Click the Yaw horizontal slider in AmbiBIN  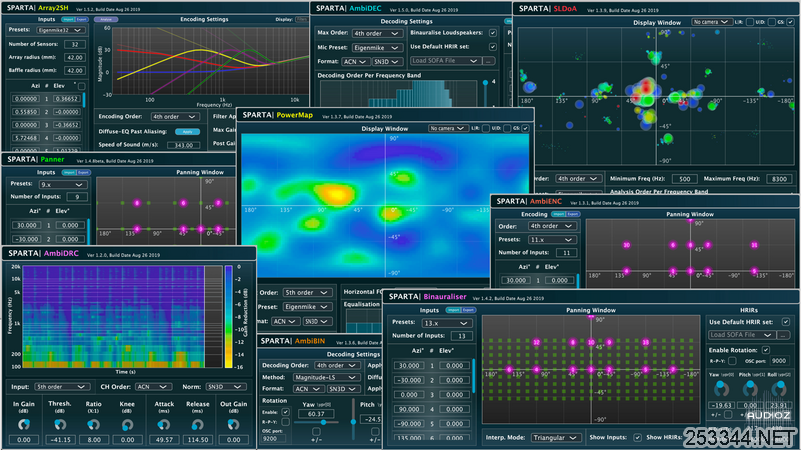(x=318, y=422)
